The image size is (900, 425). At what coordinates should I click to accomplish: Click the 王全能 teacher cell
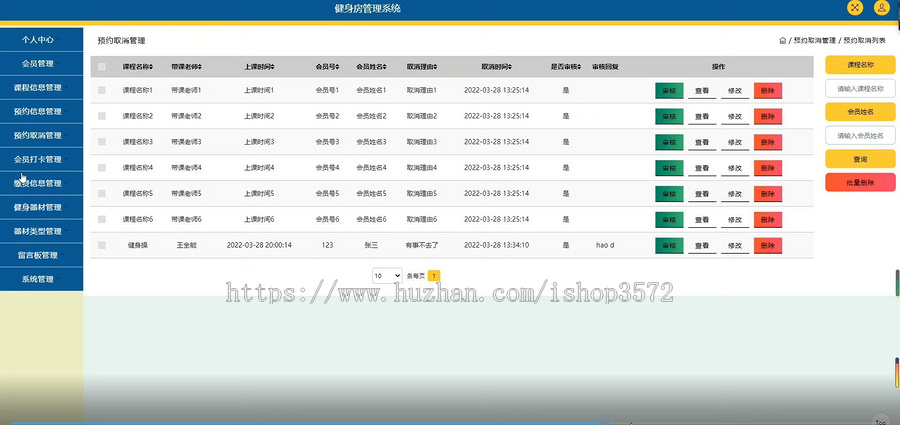click(187, 245)
